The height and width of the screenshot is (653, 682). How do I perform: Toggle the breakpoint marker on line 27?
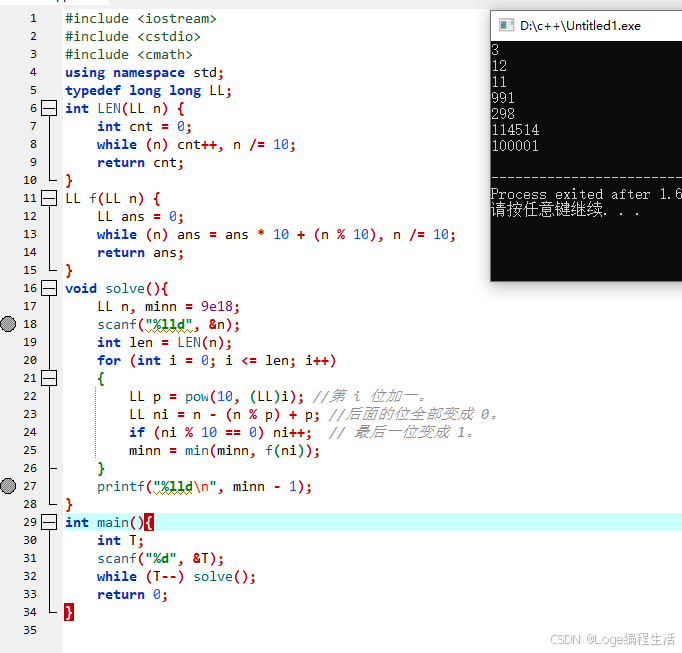pyautogui.click(x=8, y=486)
